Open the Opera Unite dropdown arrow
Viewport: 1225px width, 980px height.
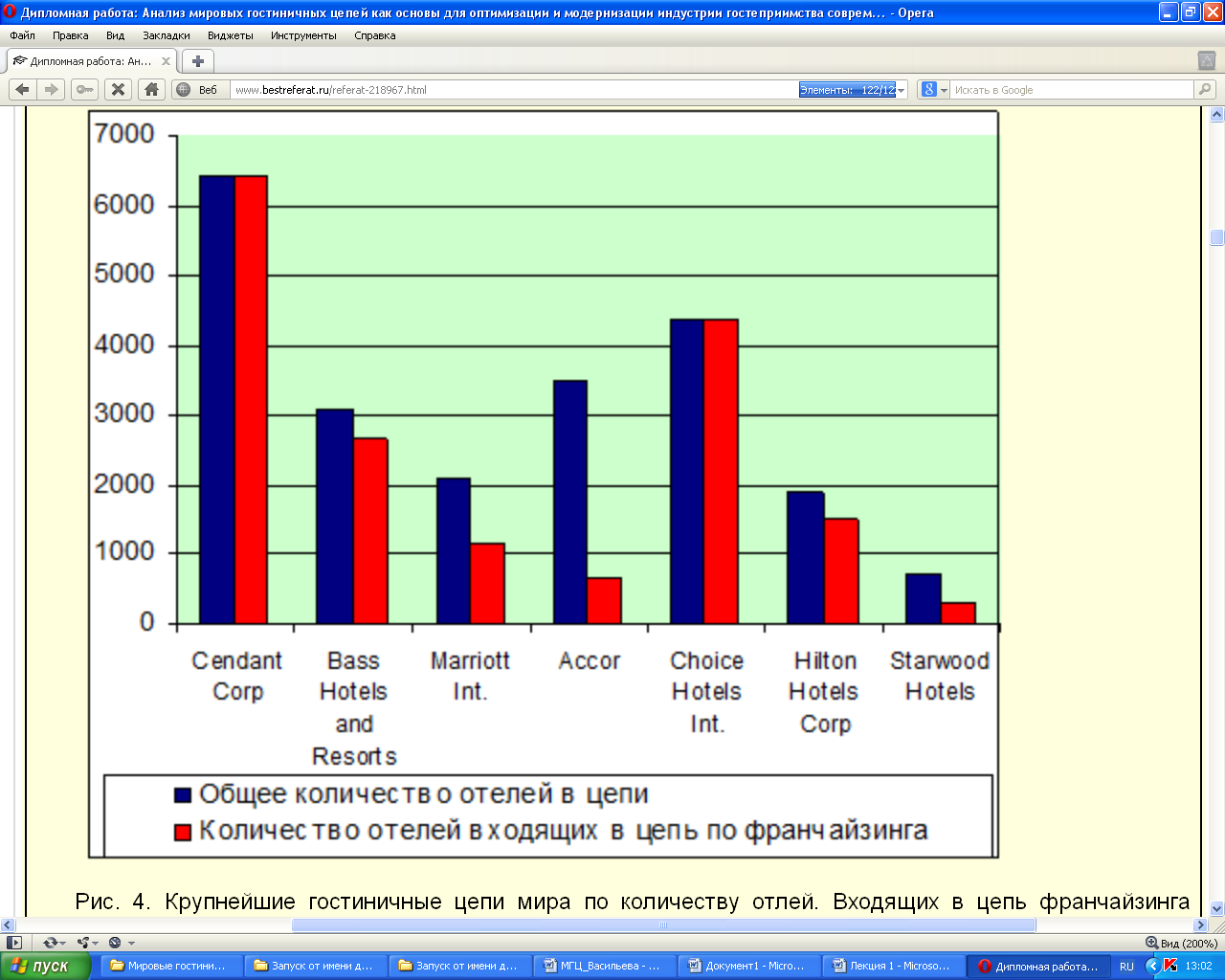pyautogui.click(x=97, y=944)
